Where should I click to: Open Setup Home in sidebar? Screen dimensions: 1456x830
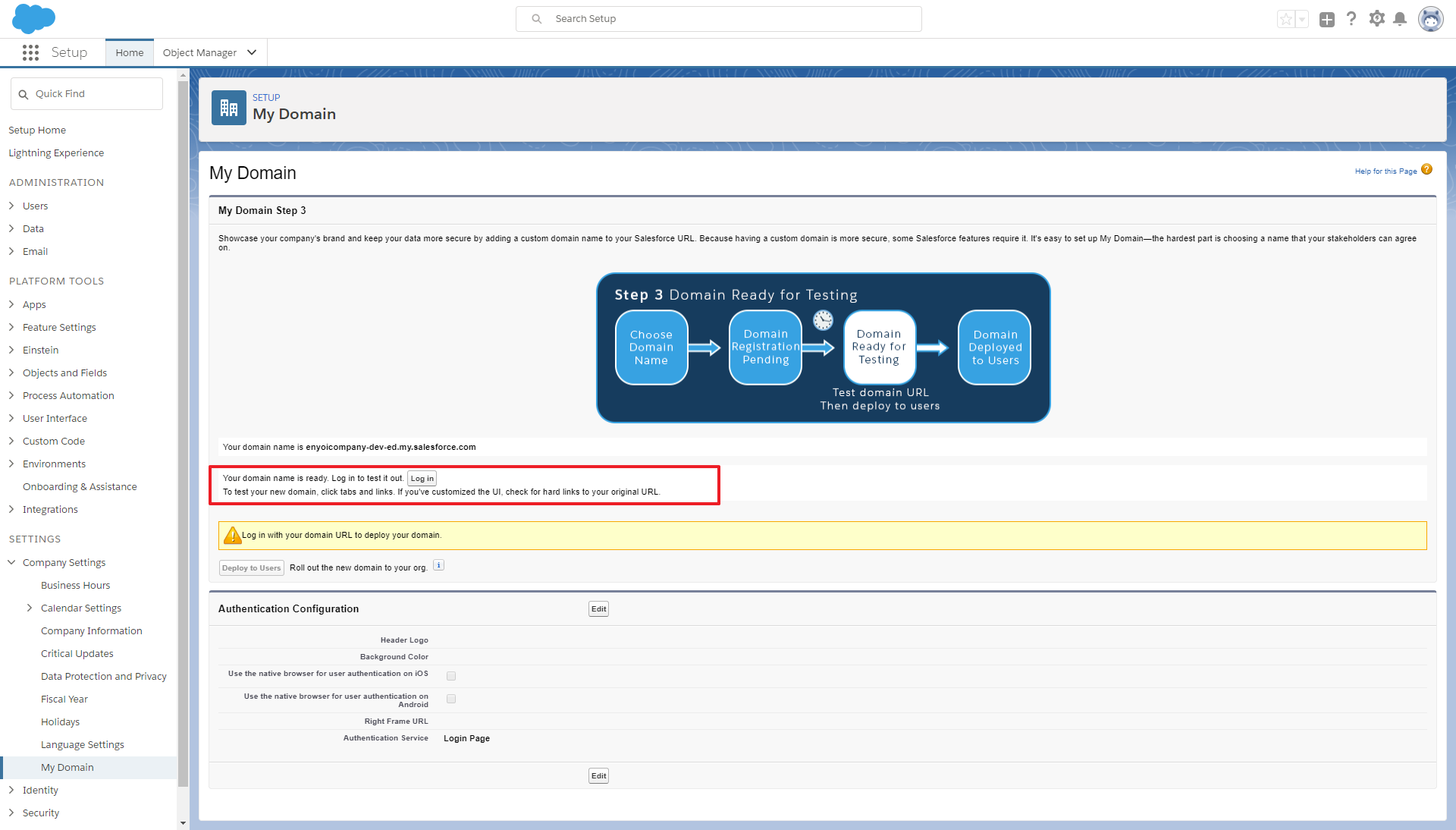coord(37,130)
